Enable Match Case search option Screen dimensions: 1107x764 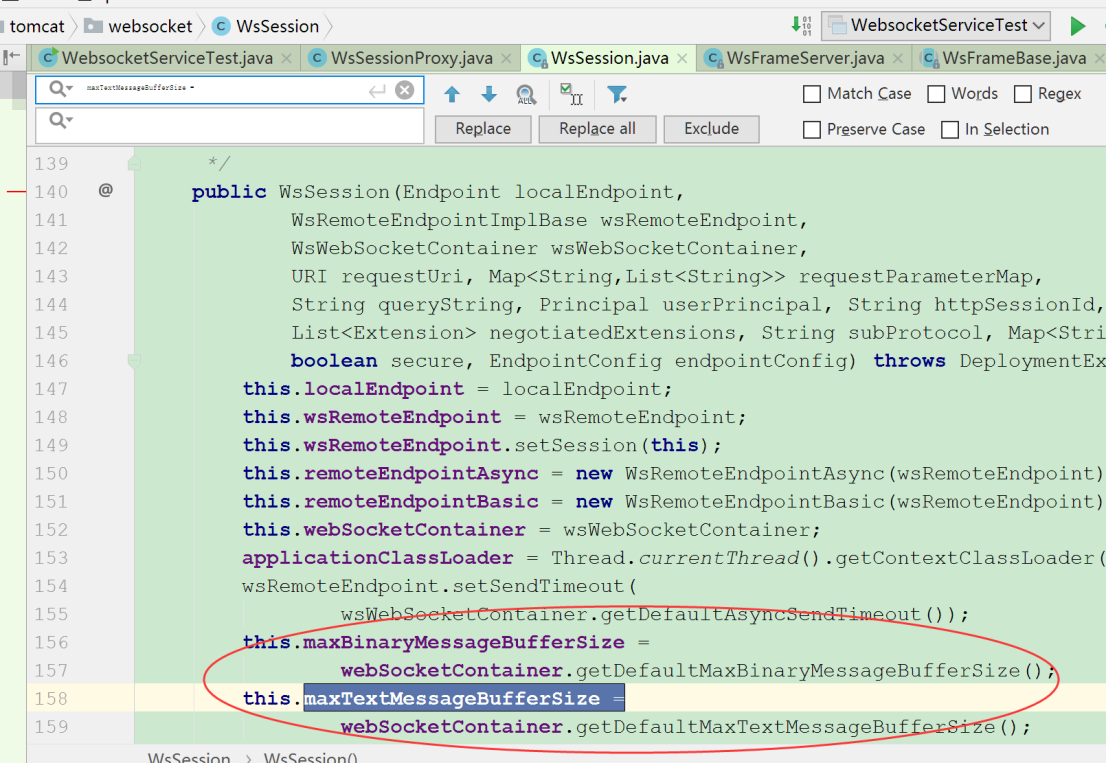[812, 93]
